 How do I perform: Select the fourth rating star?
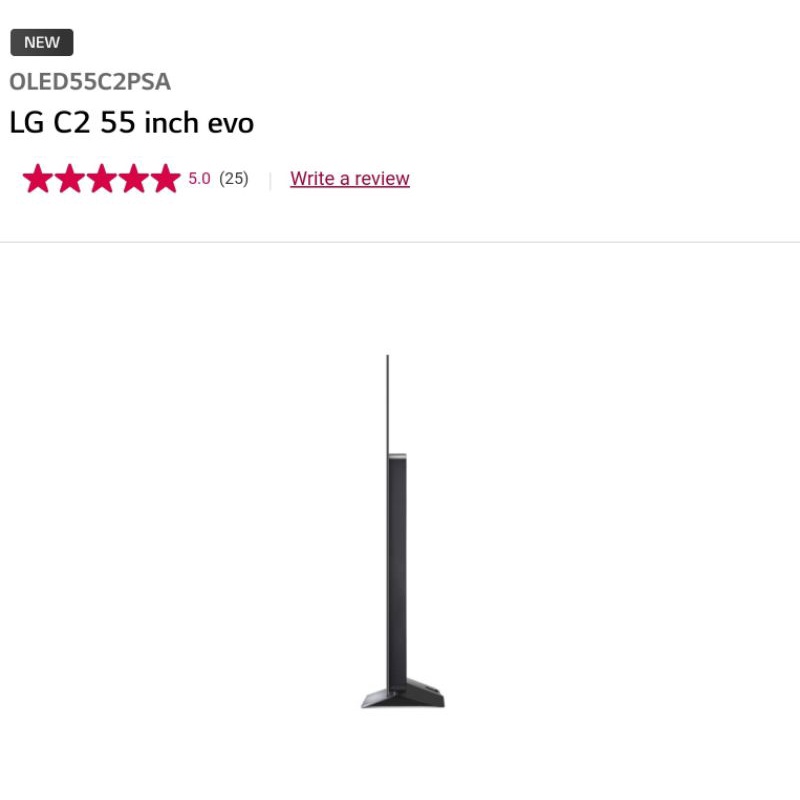tap(134, 178)
